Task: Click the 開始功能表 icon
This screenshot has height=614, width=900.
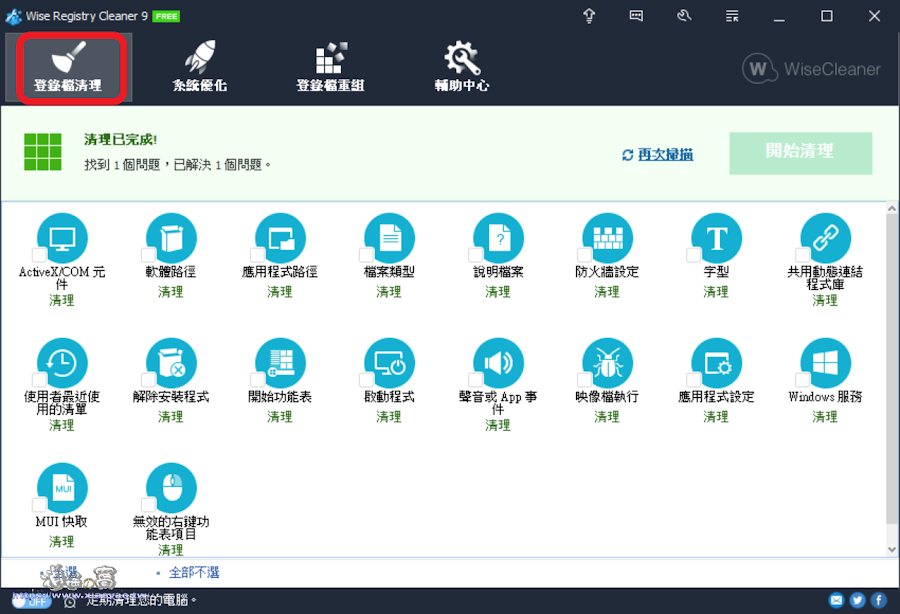Action: tap(280, 363)
